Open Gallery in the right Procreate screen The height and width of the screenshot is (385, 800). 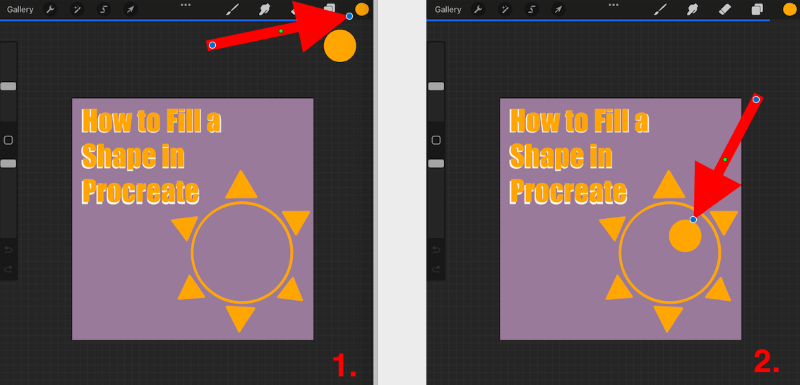(x=448, y=10)
